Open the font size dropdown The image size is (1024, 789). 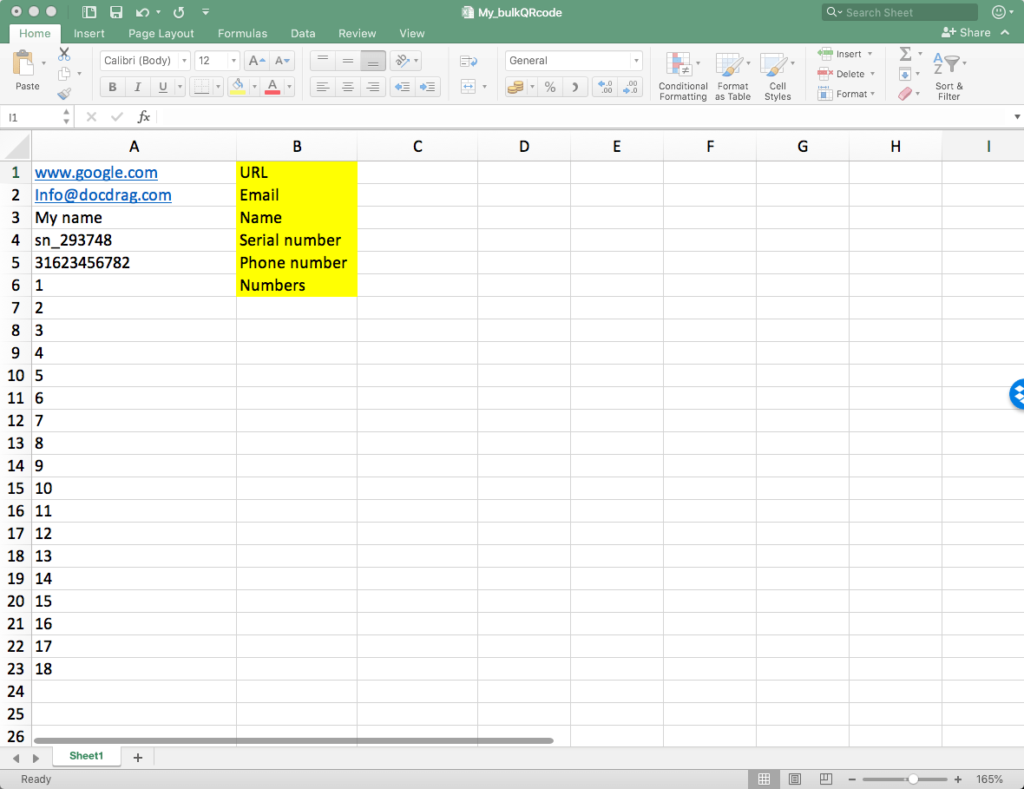[x=217, y=61]
